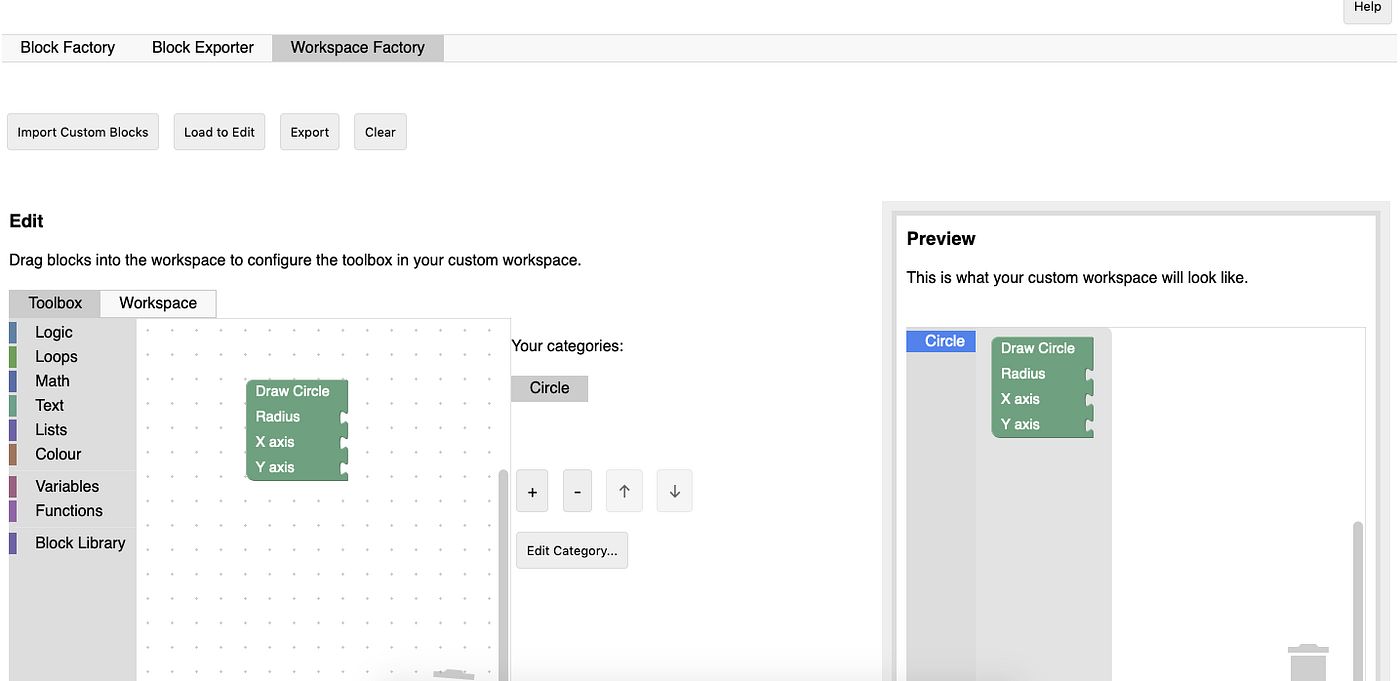This screenshot has width=1400, height=681.
Task: Click the plus icon to add a category
Action: point(531,490)
